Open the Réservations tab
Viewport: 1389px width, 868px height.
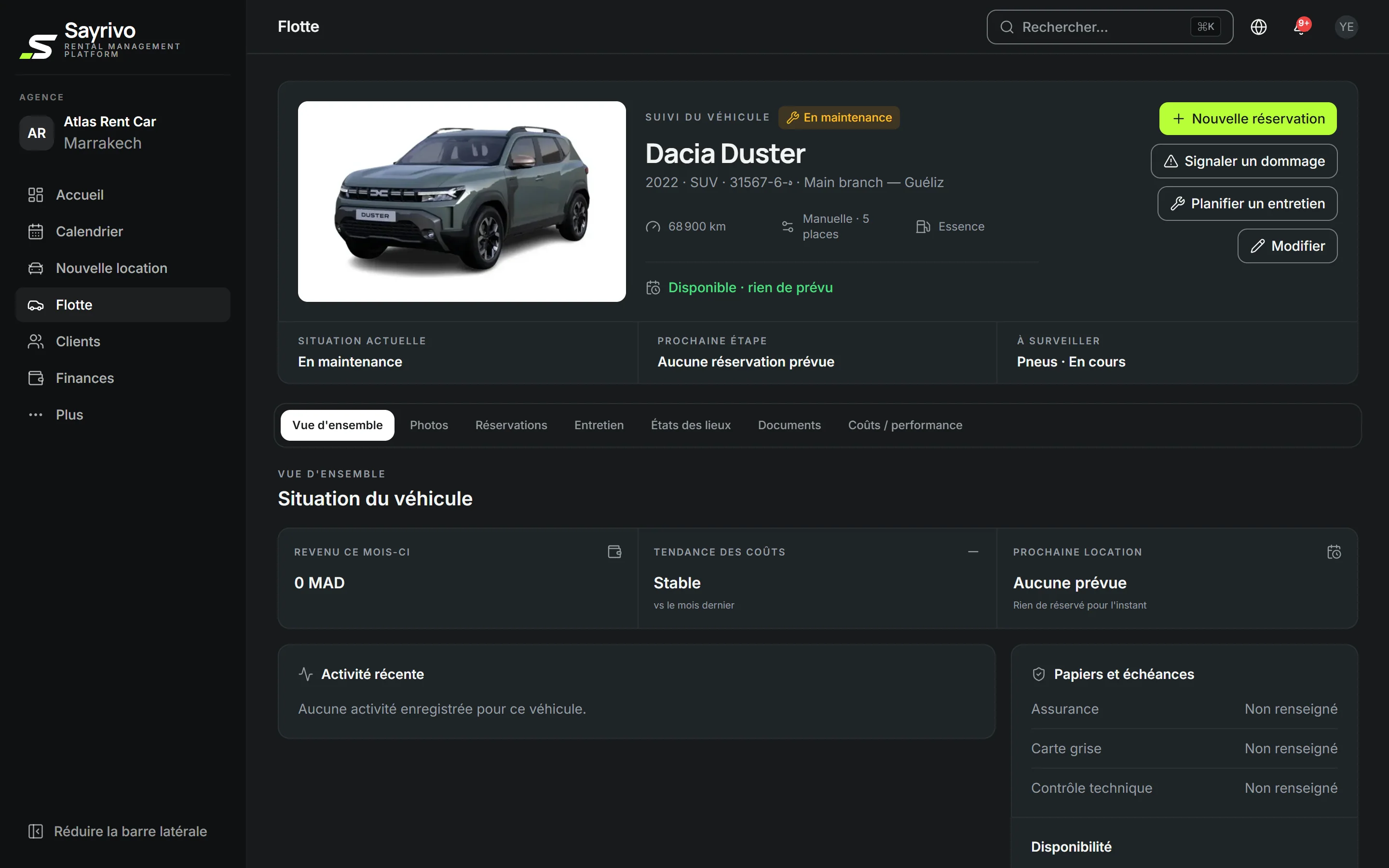click(511, 425)
